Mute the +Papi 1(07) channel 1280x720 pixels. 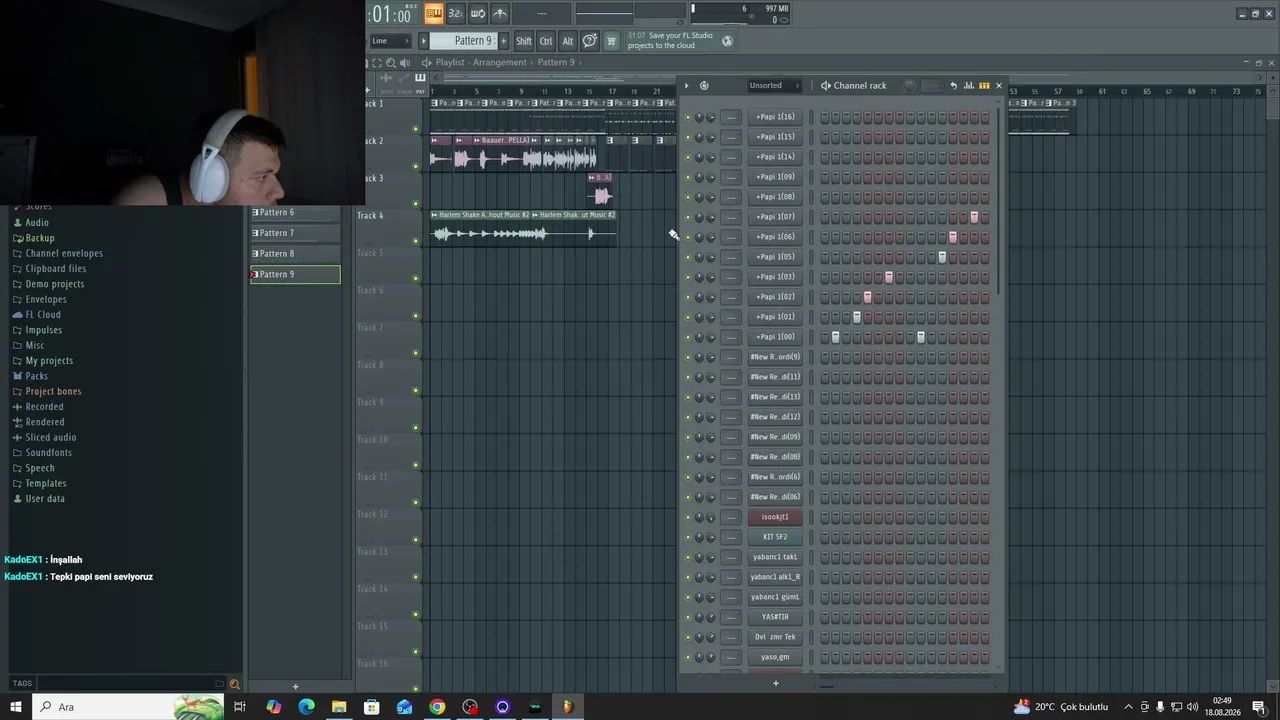688,217
